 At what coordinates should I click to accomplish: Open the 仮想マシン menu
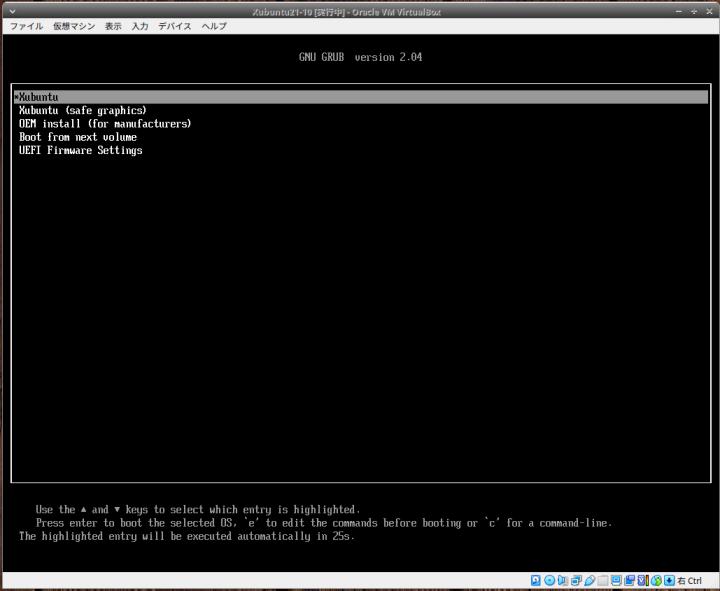click(x=74, y=26)
